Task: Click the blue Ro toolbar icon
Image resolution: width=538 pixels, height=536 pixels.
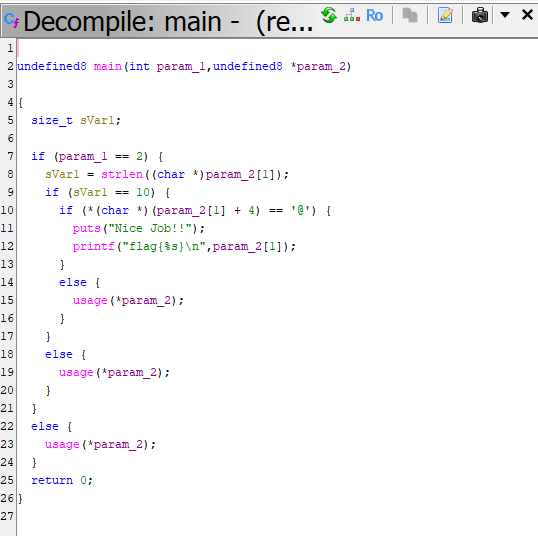Action: click(374, 15)
